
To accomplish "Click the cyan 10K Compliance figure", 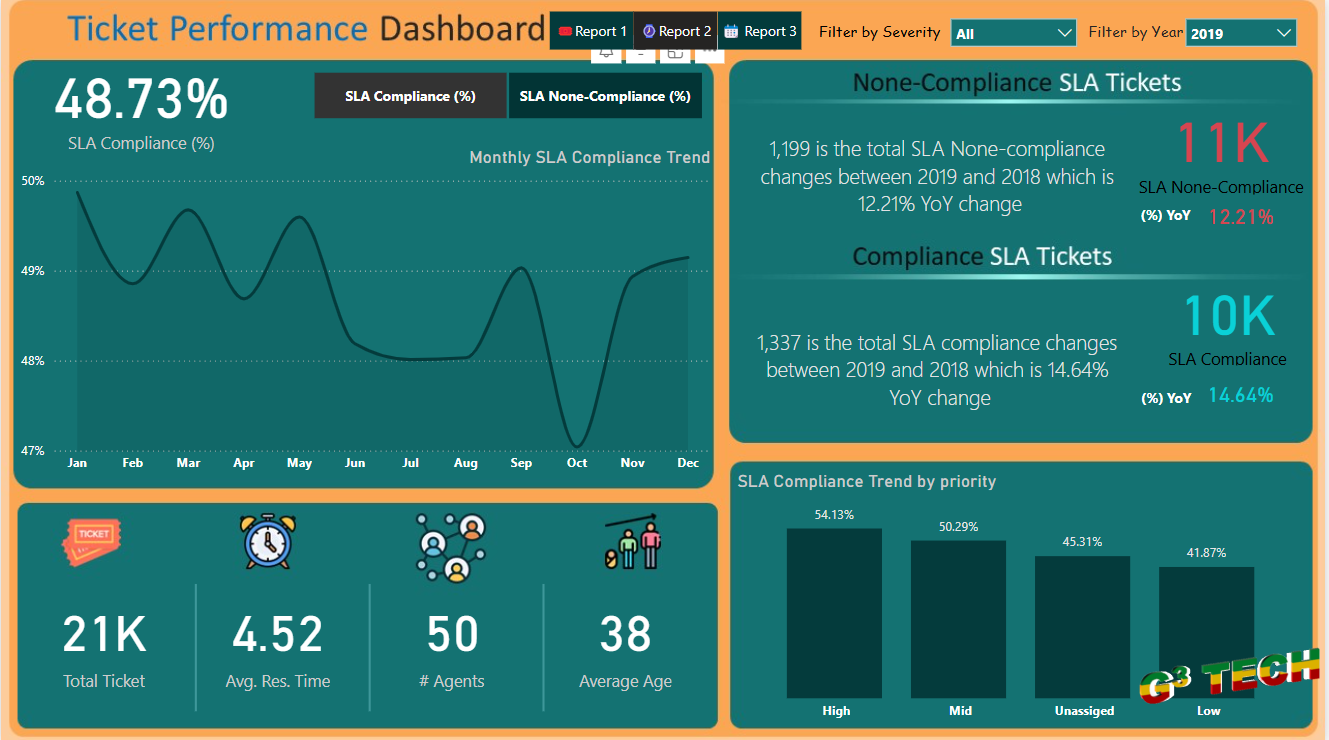I will pyautogui.click(x=1228, y=315).
